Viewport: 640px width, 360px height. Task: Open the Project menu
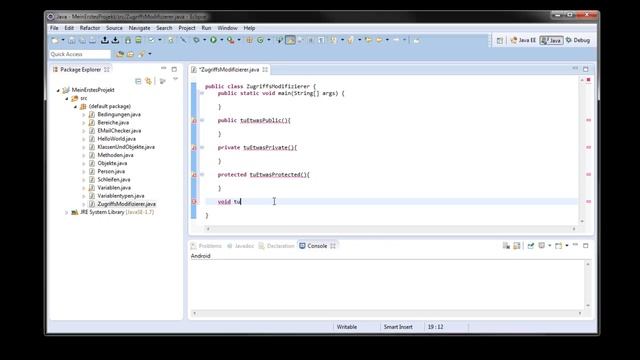(x=187, y=28)
